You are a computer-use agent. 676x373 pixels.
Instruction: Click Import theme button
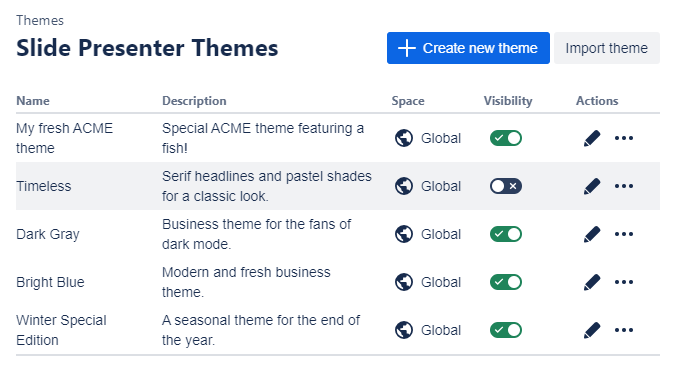[x=607, y=48]
